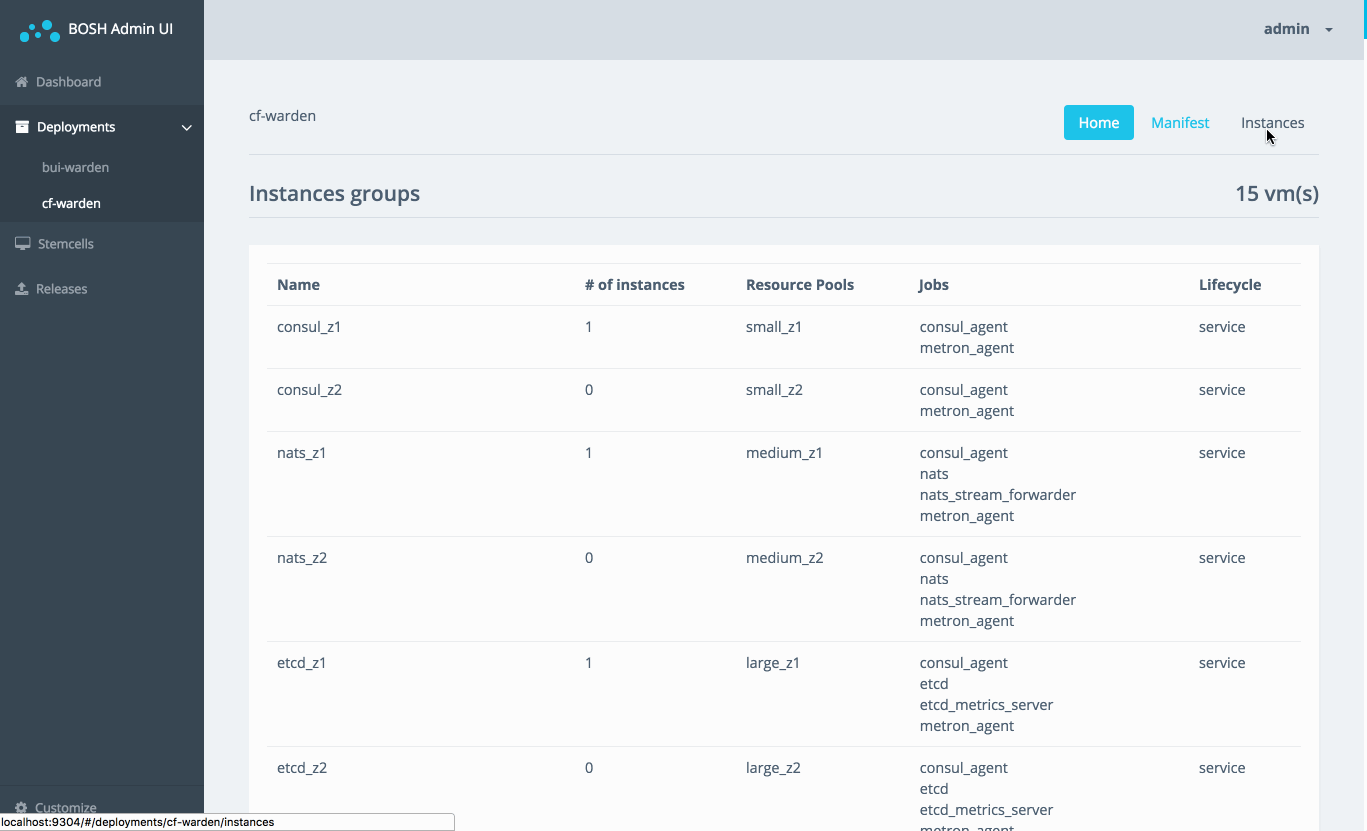Open the cf-warden deployment in sidebar
Image resolution: width=1367 pixels, height=831 pixels.
(71, 203)
